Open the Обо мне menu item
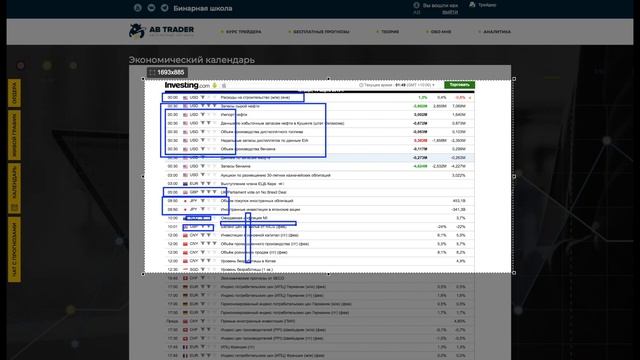 click(x=441, y=31)
